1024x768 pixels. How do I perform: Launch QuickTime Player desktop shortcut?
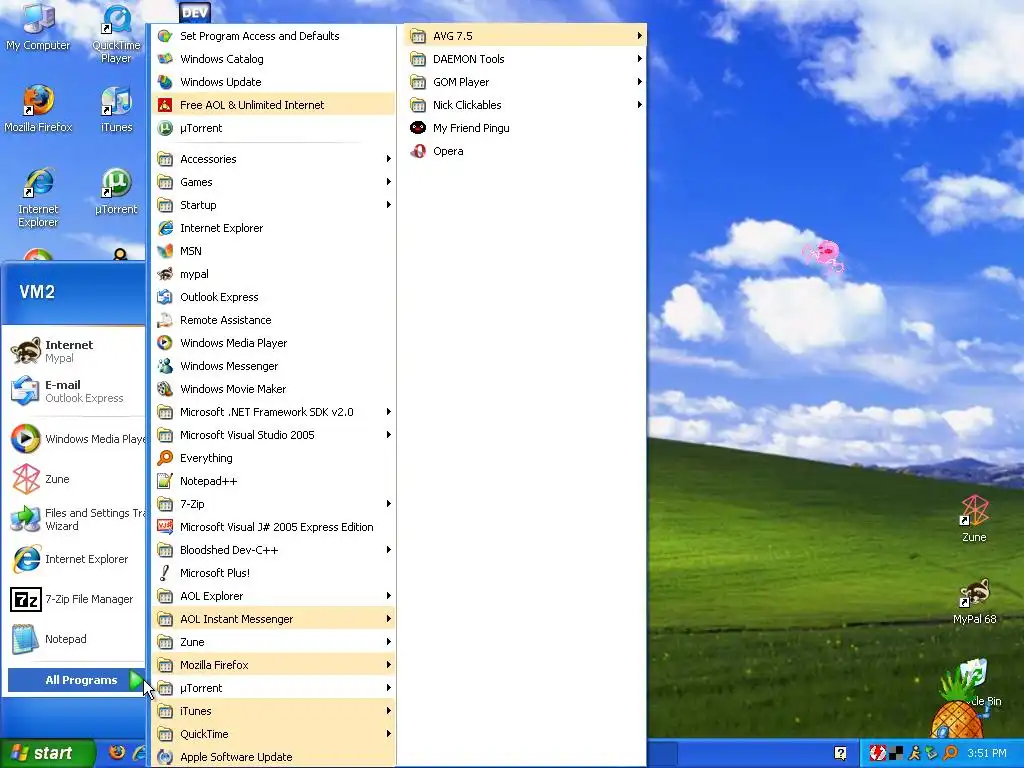click(x=116, y=34)
